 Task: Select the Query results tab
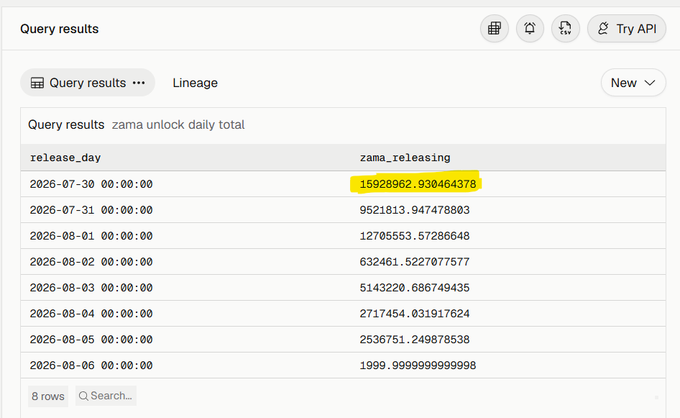click(88, 83)
